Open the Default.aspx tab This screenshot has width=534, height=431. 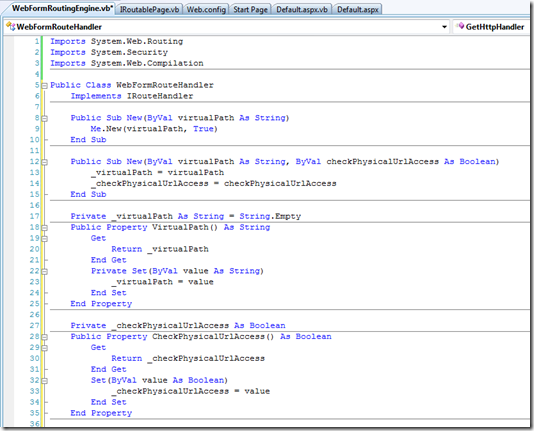pos(358,10)
